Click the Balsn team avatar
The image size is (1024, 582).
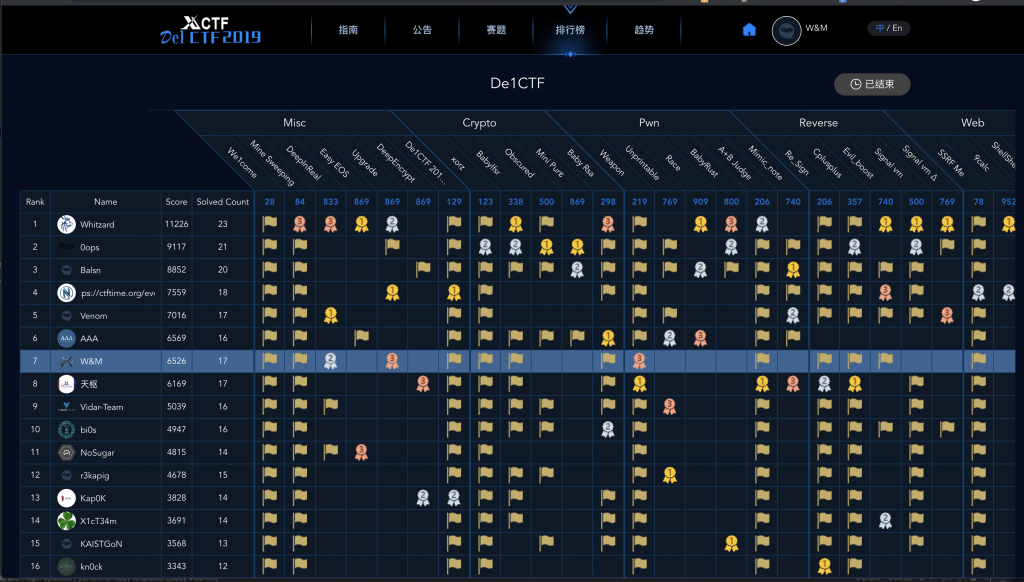click(x=66, y=270)
